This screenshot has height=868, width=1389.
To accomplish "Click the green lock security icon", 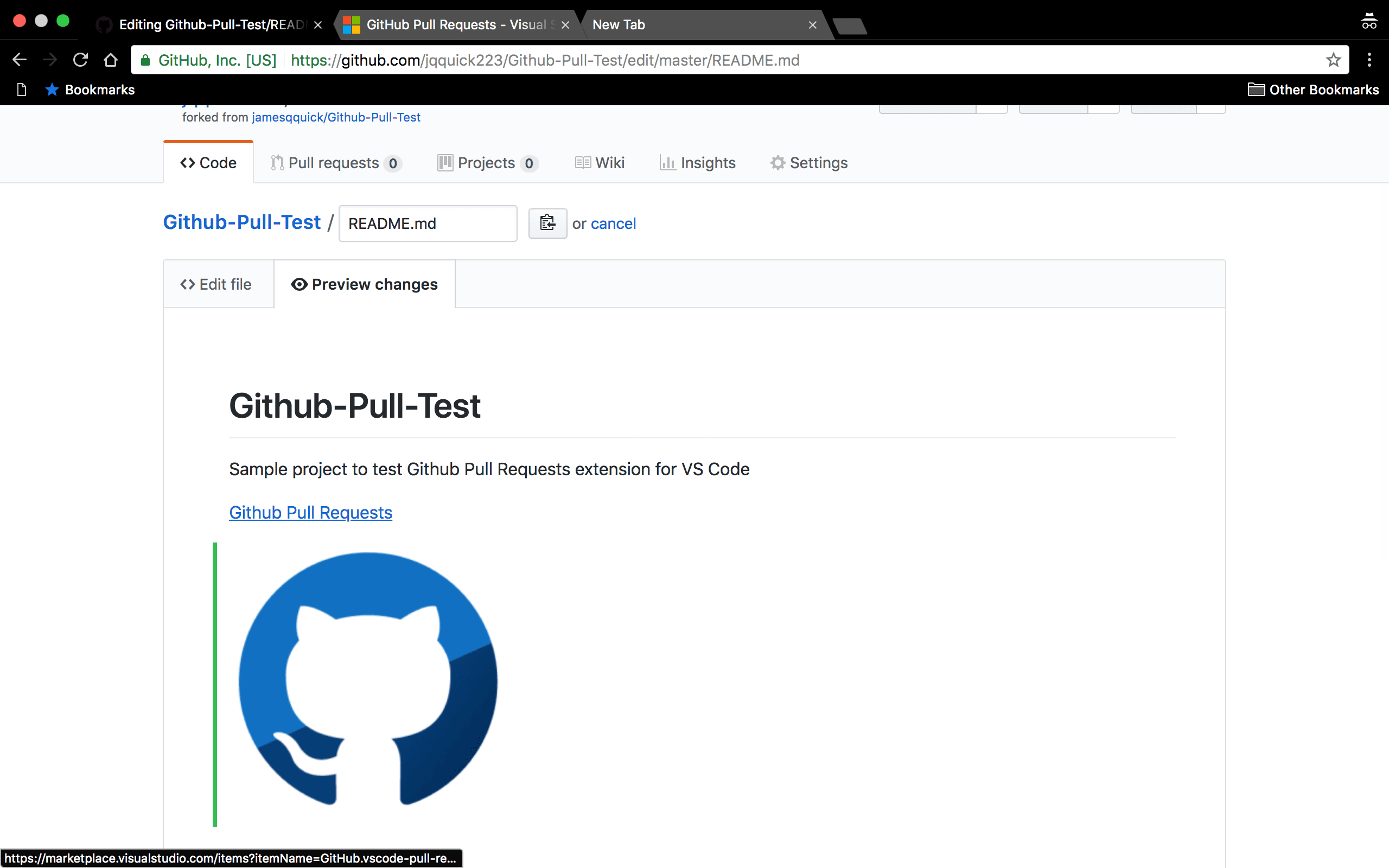I will tap(146, 60).
